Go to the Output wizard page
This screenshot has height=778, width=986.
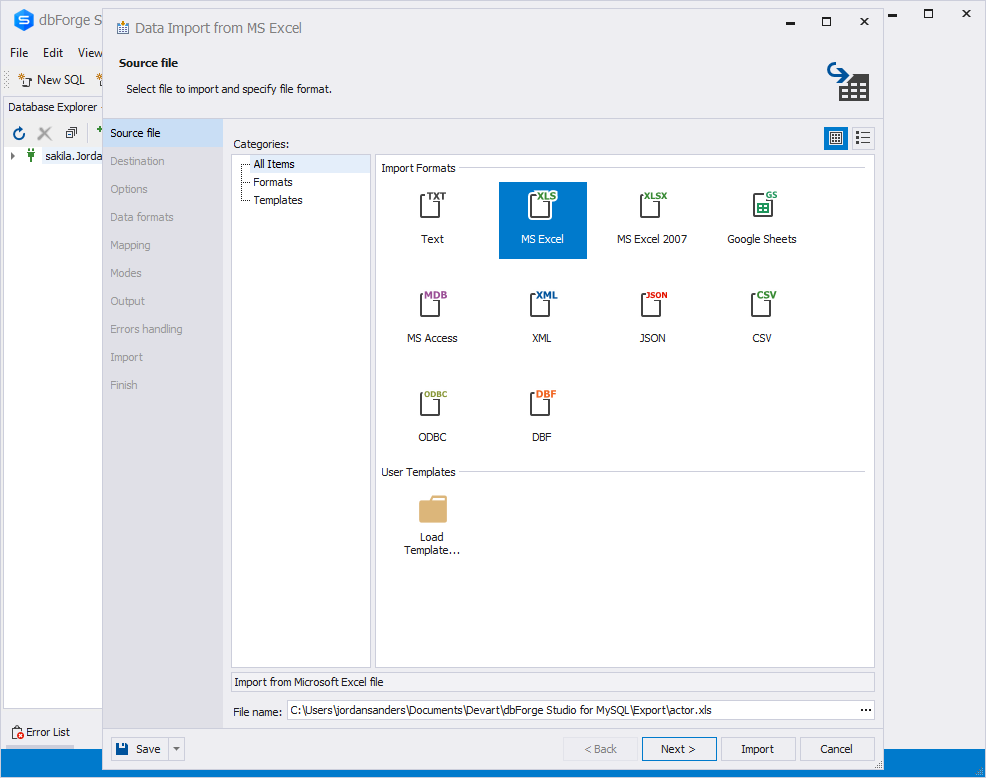pyautogui.click(x=163, y=301)
